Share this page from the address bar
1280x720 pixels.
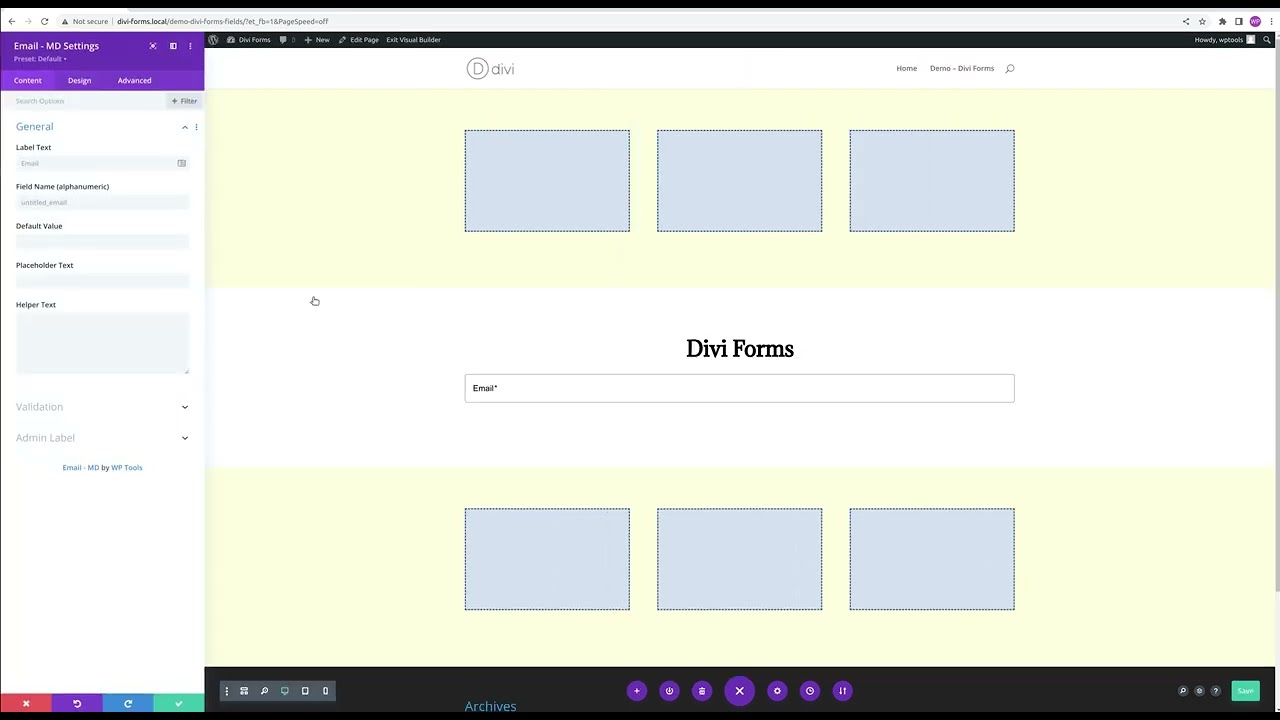(1186, 21)
